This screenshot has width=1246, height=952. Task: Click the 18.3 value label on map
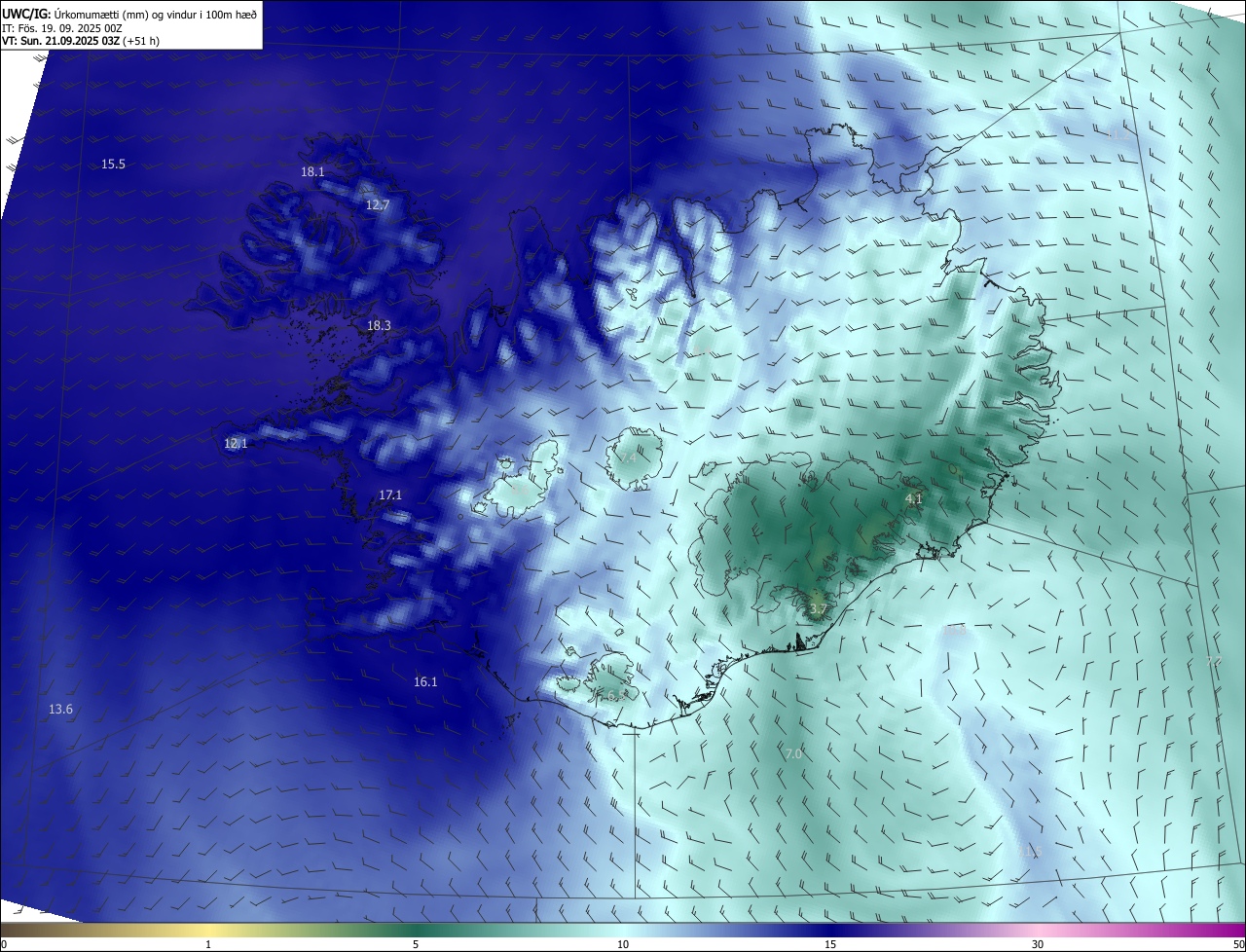(x=379, y=326)
